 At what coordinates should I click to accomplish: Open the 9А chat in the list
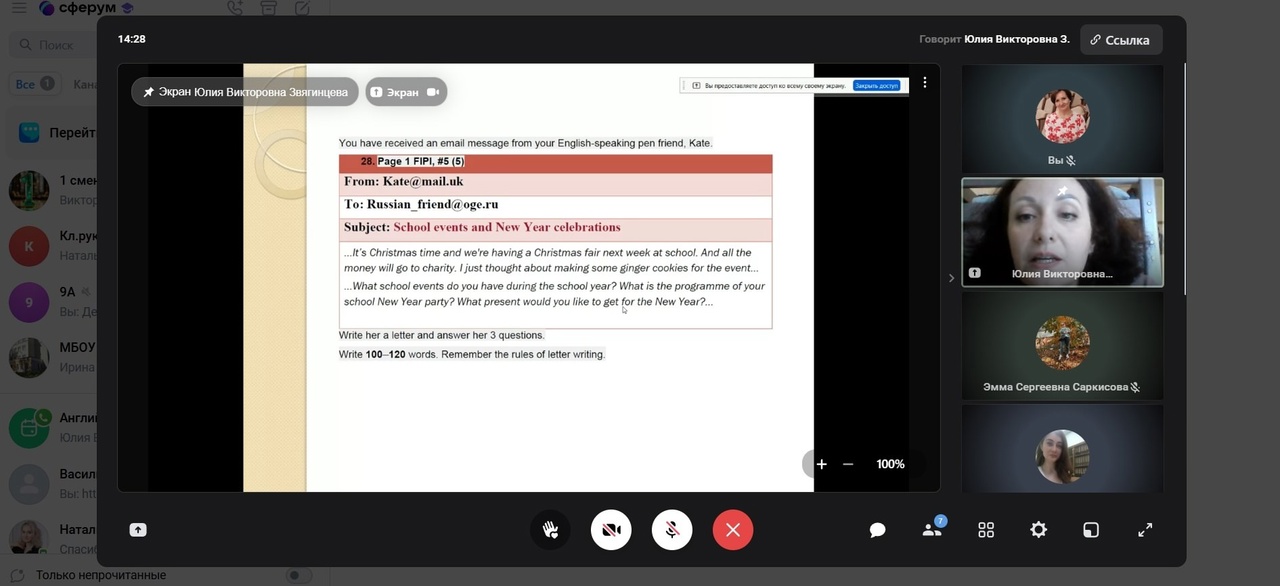point(53,301)
